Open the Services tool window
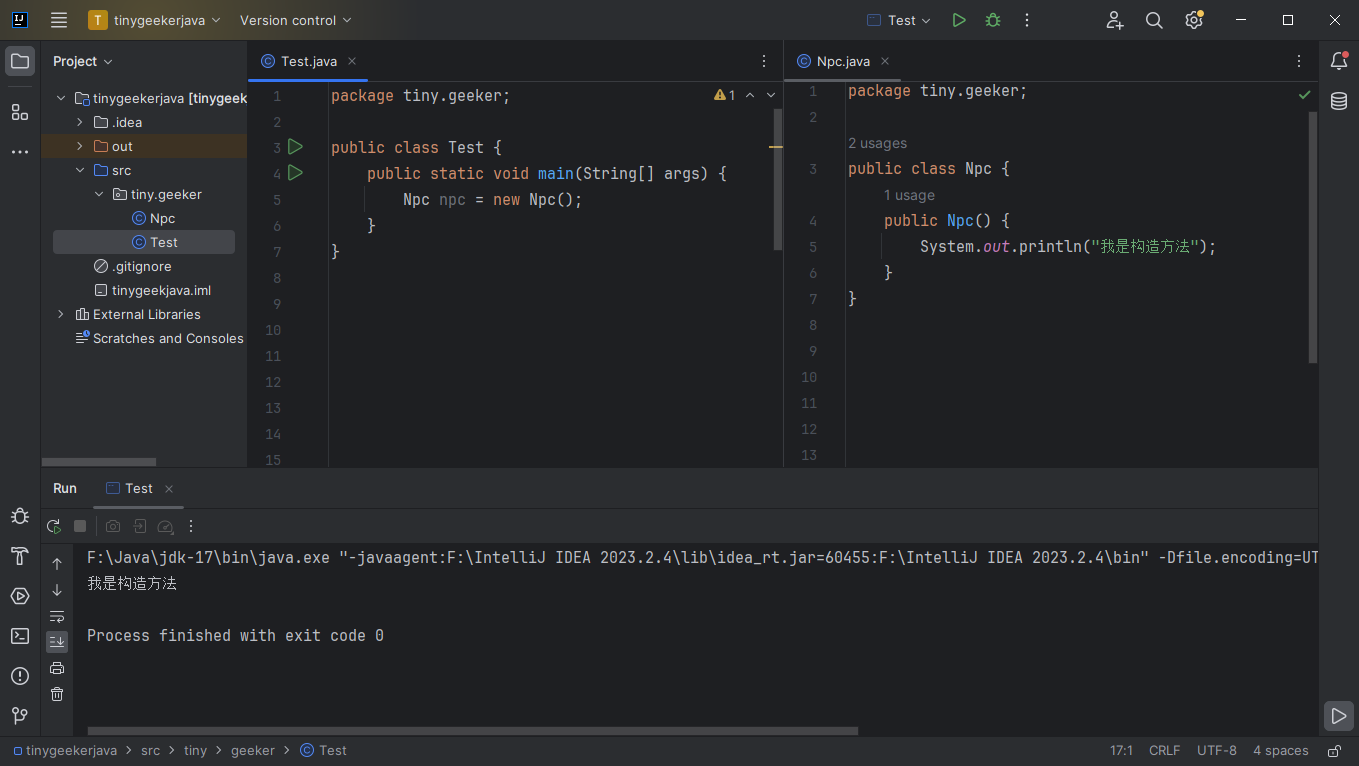The height and width of the screenshot is (766, 1359). click(20, 596)
